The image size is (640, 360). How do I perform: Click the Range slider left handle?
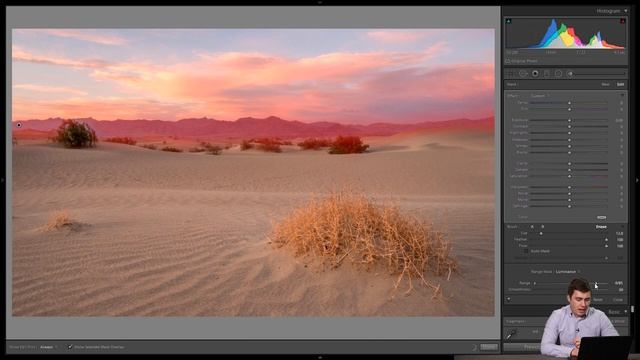pyautogui.click(x=535, y=283)
